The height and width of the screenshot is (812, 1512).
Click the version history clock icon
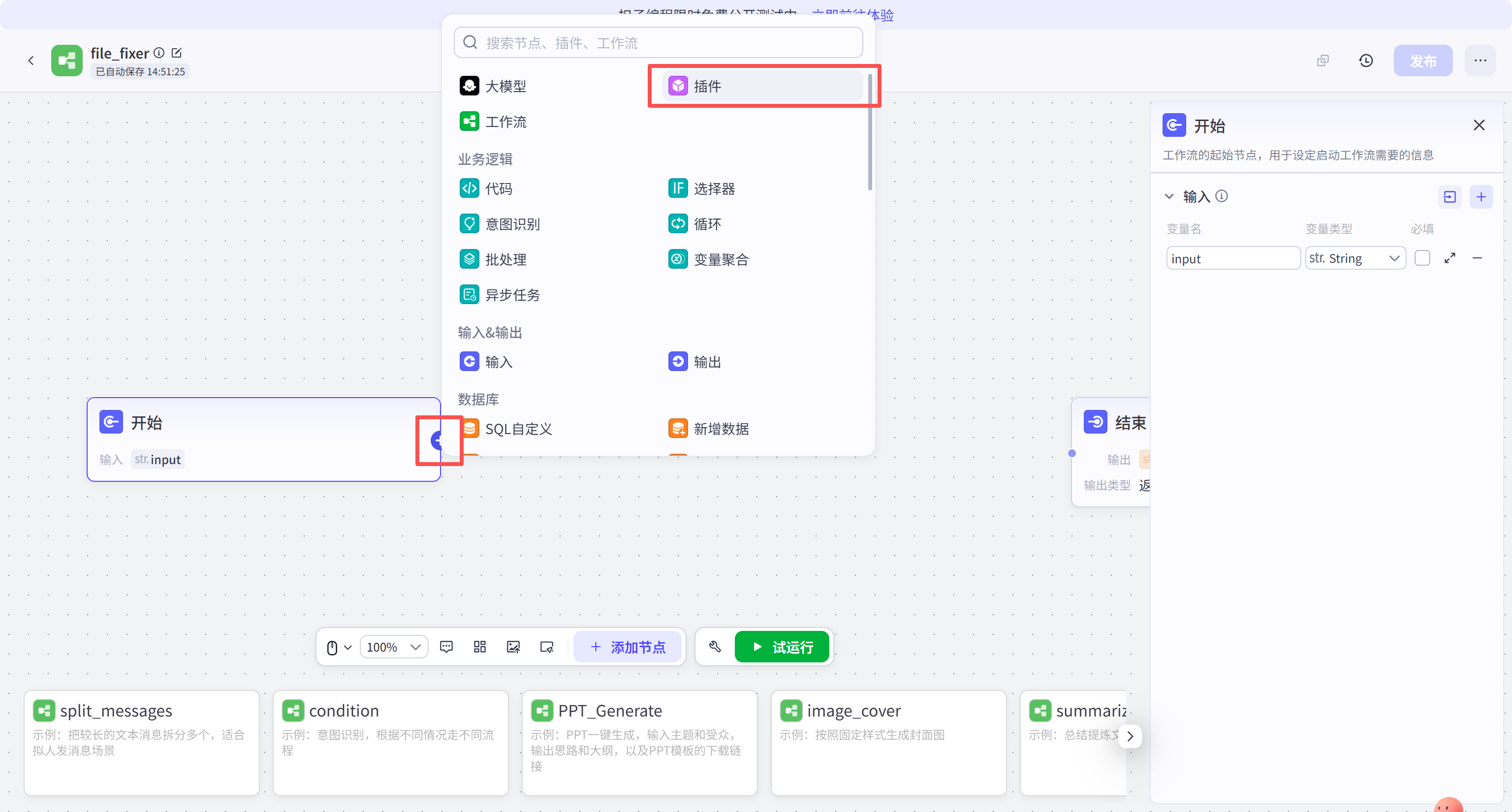point(1365,61)
